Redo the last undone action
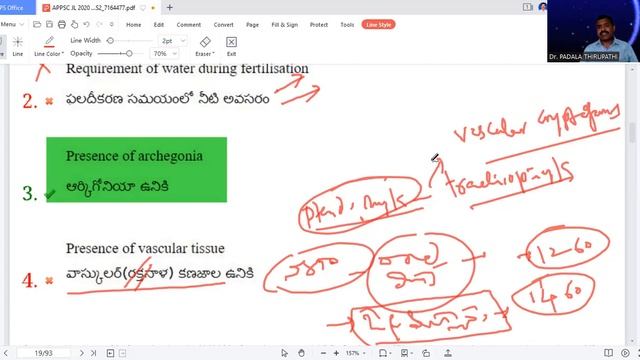640x360 pixels. click(x=99, y=24)
